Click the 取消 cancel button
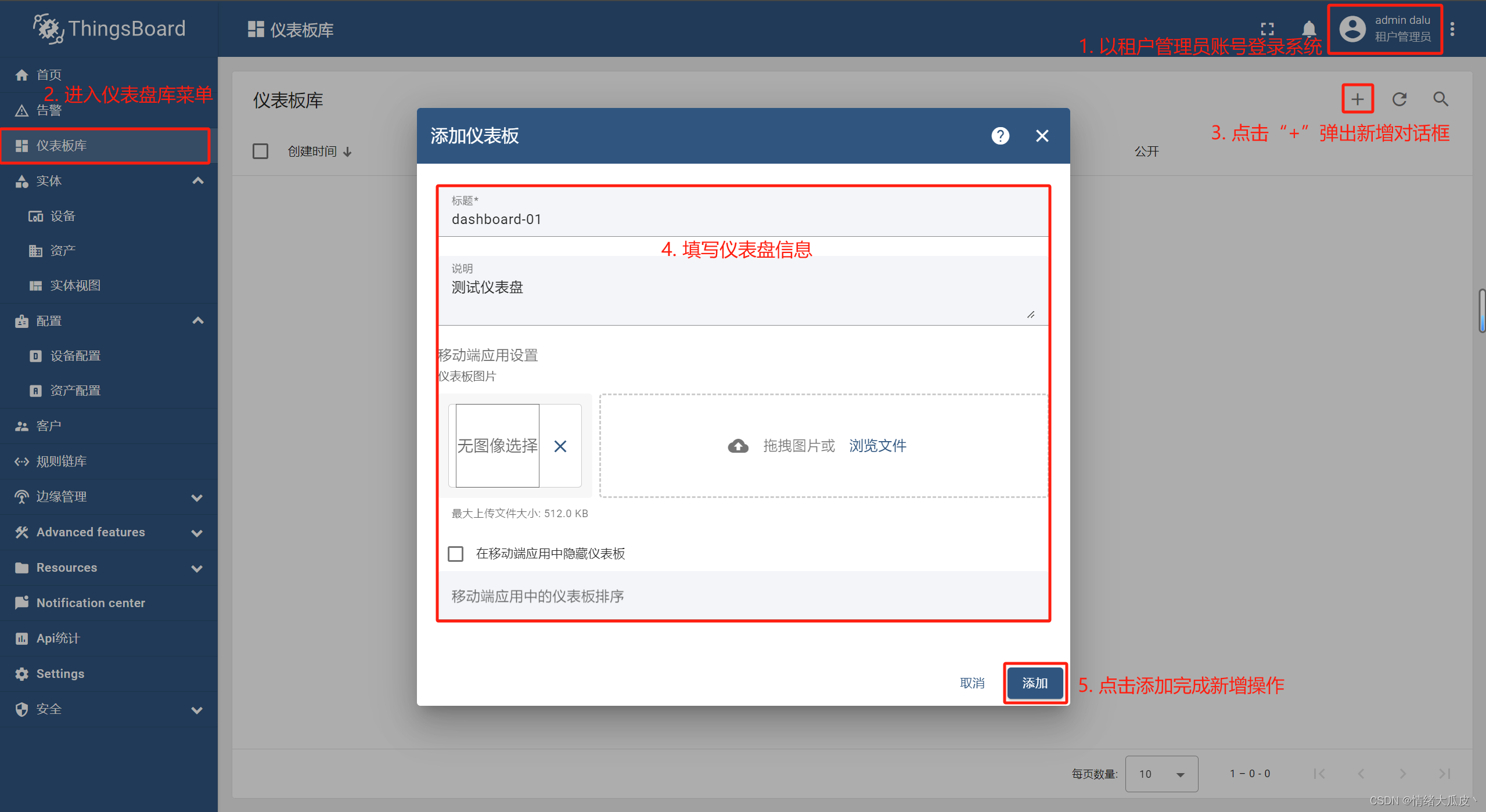Image resolution: width=1486 pixels, height=812 pixels. tap(972, 683)
